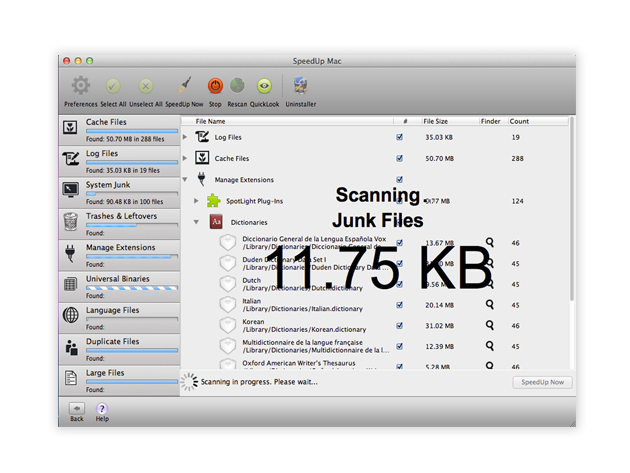Collapse the Dictionaries group
Screen dimensions: 630x473
[x=196, y=222]
